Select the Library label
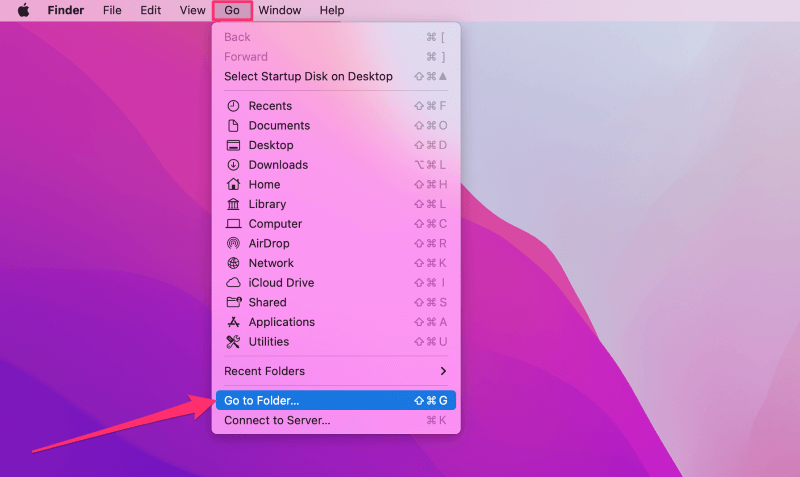The height and width of the screenshot is (477, 800). (267, 204)
